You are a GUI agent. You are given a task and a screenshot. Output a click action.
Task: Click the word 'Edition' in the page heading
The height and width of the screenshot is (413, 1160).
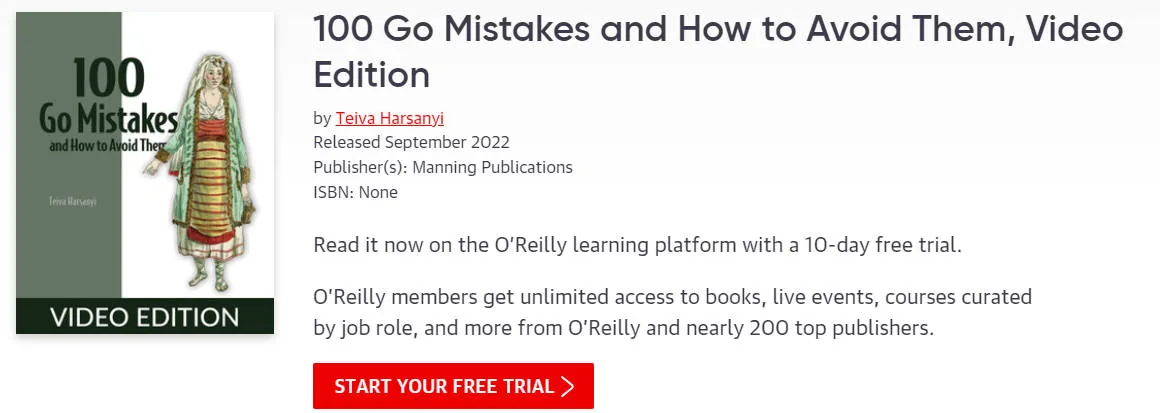371,74
